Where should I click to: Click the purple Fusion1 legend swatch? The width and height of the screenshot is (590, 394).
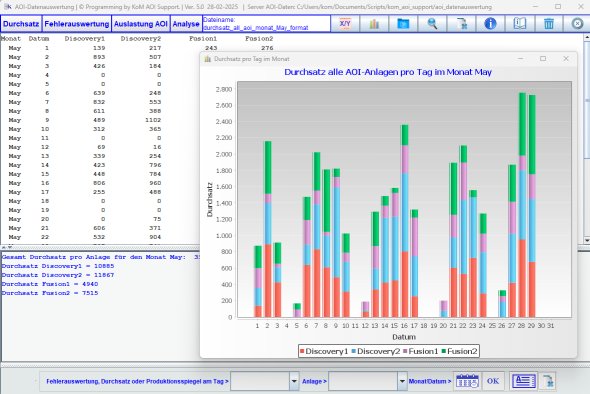pyautogui.click(x=405, y=351)
